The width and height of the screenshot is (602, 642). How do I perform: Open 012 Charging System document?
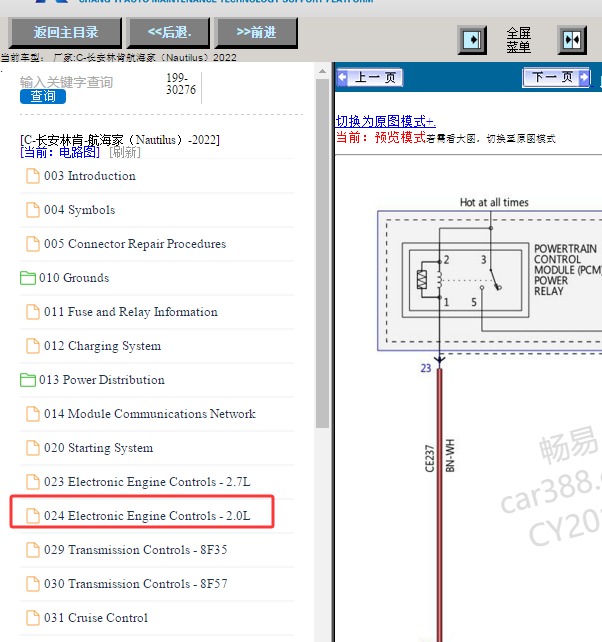tap(102, 346)
